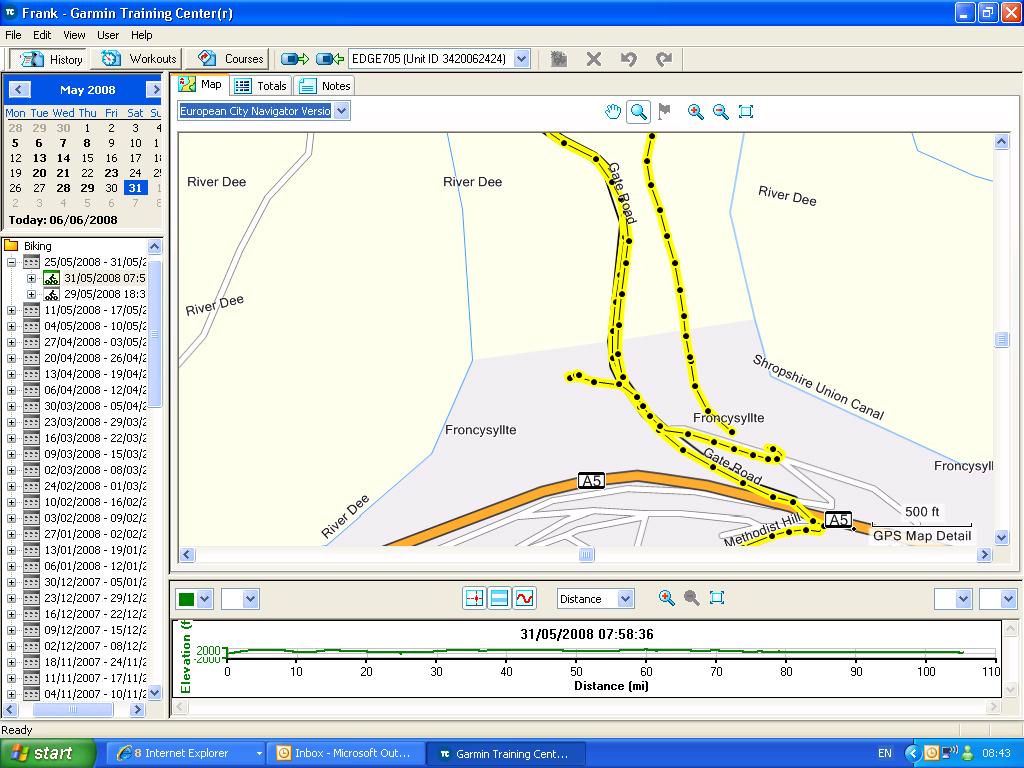Open the User menu

[108, 35]
